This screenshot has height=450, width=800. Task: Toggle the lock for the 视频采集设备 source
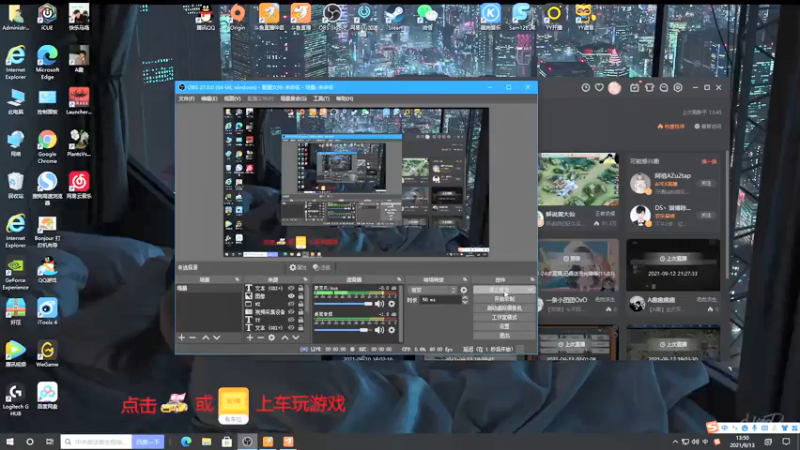(301, 312)
